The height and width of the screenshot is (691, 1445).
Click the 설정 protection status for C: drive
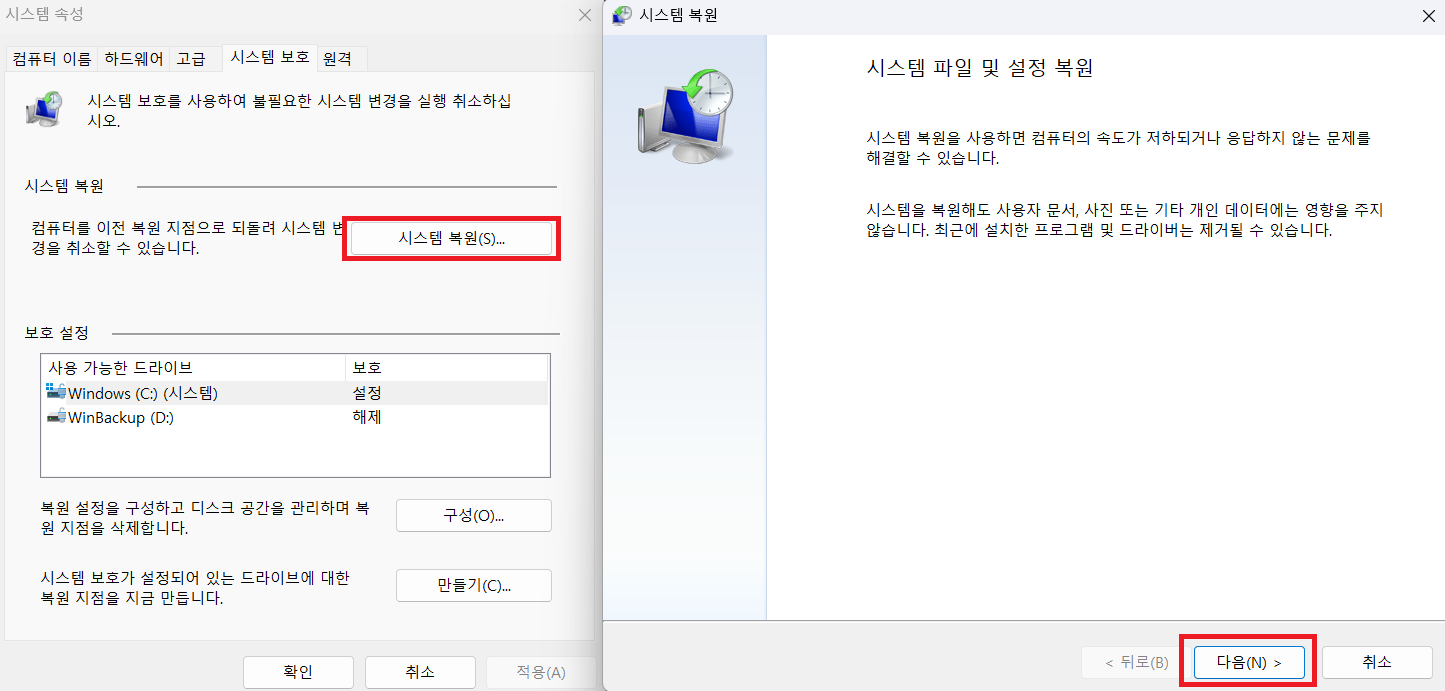(367, 393)
